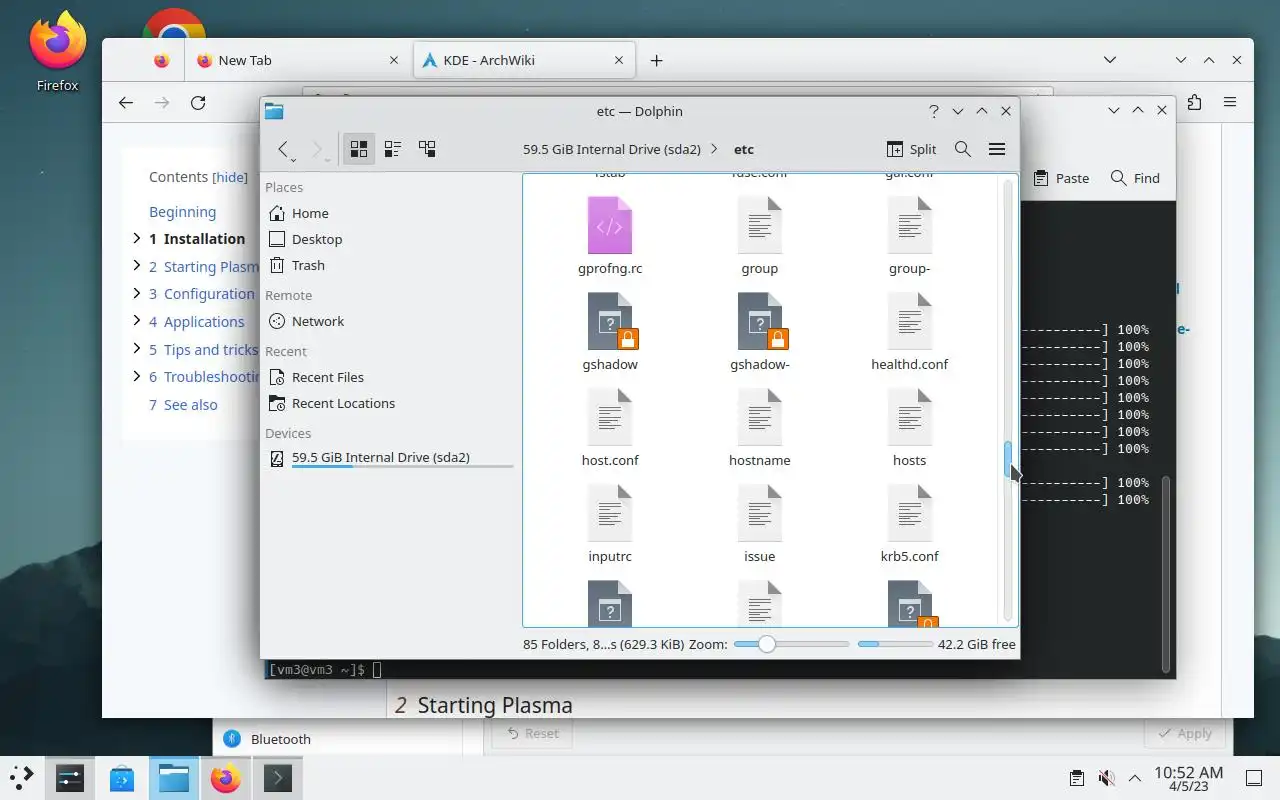
Task: Open System Settings from taskbar
Action: 70,777
